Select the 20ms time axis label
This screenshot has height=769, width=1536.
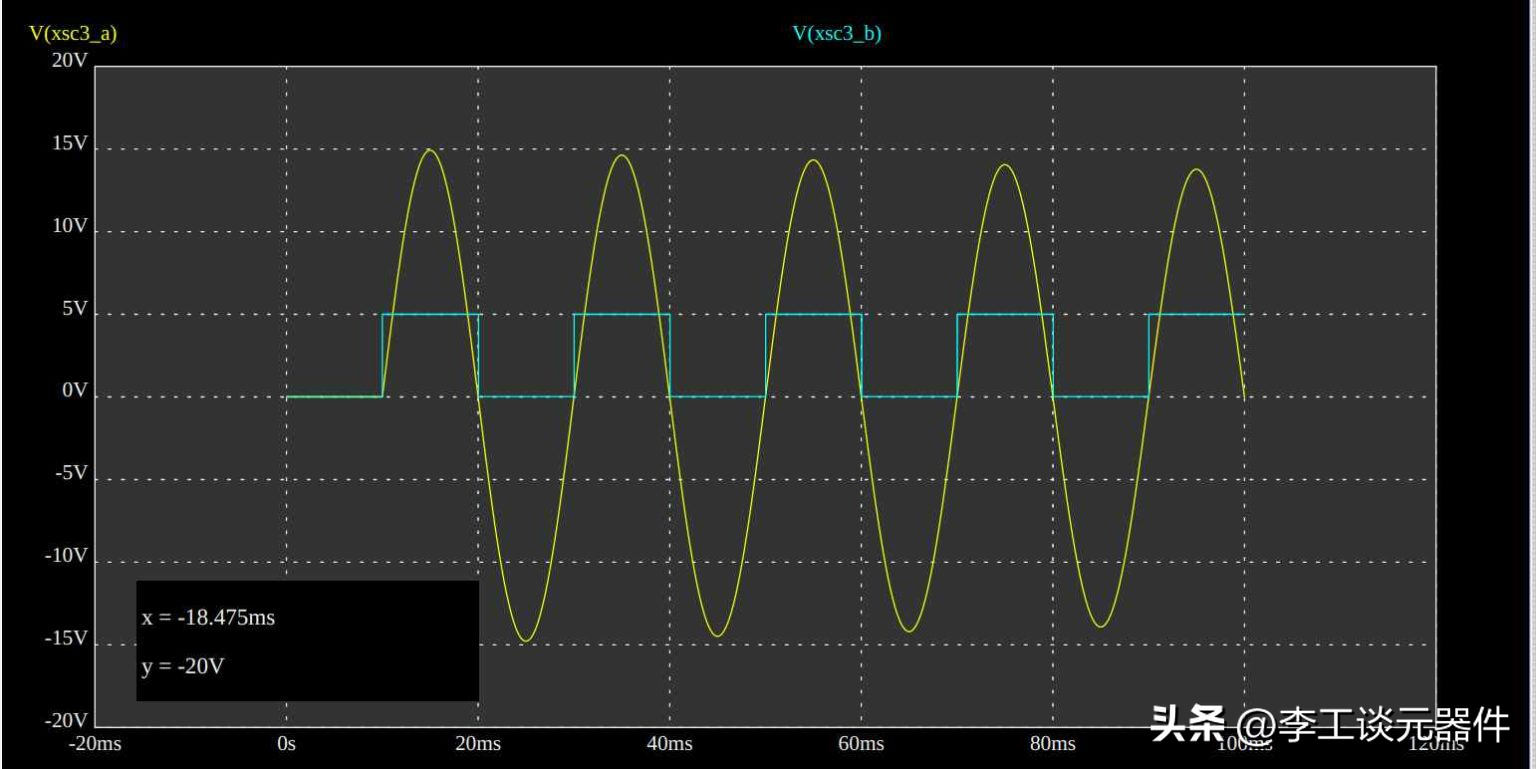(478, 744)
